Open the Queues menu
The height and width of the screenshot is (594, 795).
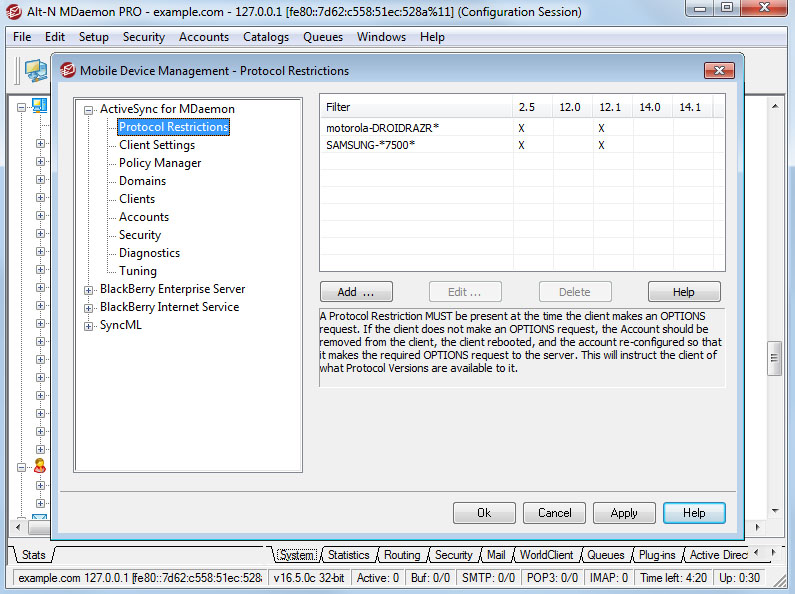pos(323,37)
